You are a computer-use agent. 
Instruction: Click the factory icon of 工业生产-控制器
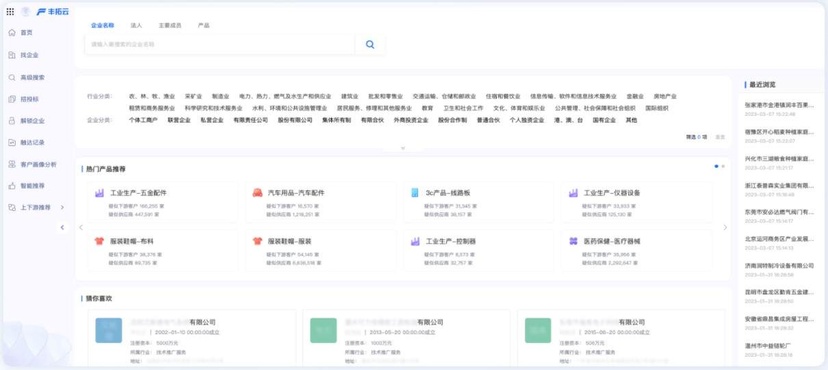pyautogui.click(x=415, y=241)
